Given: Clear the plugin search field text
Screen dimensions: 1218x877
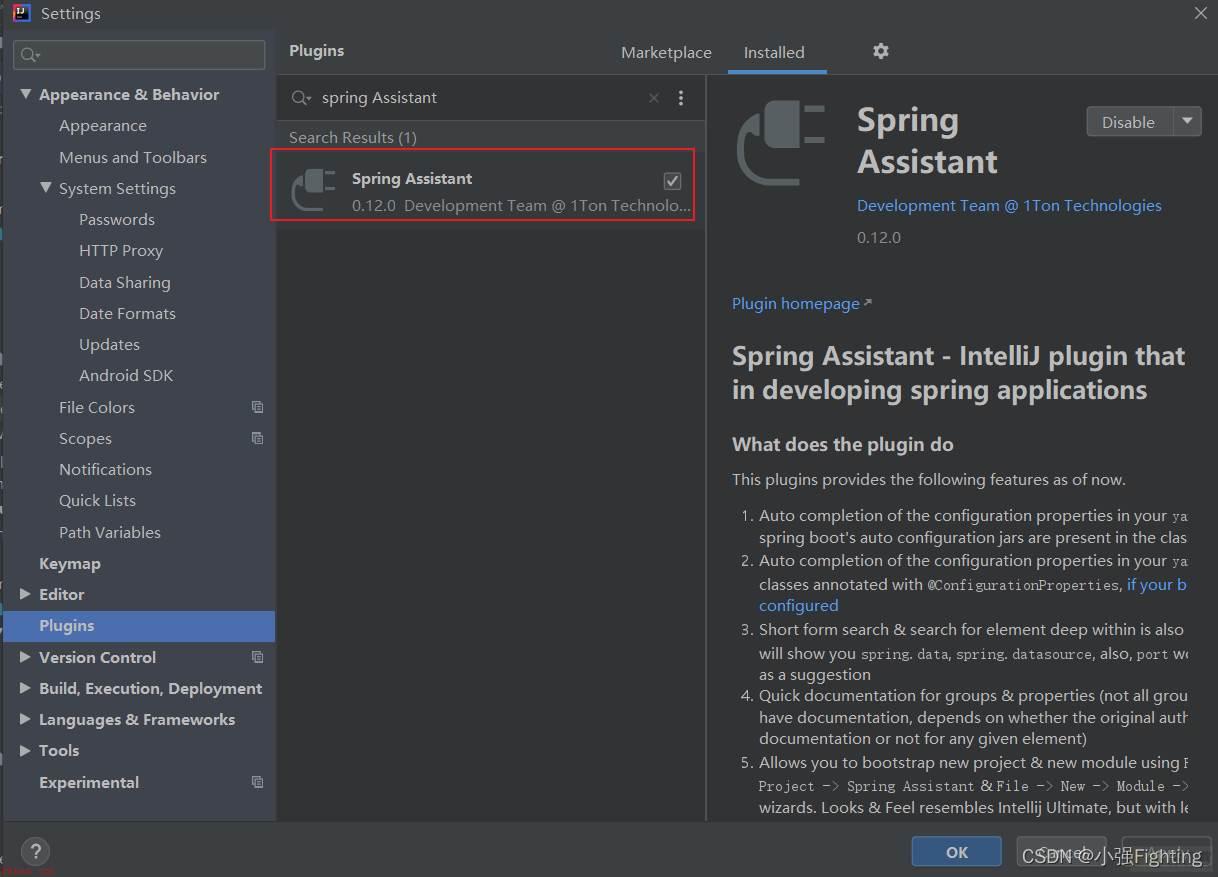Looking at the screenshot, I should pyautogui.click(x=654, y=98).
